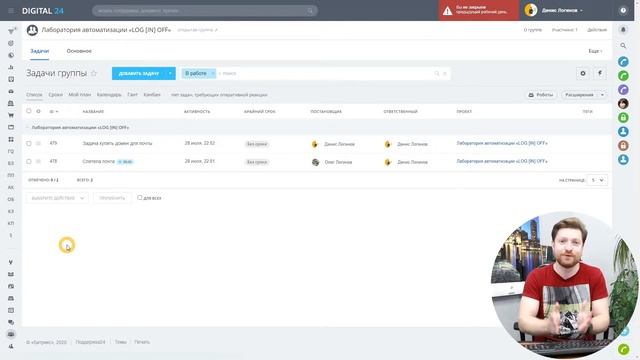This screenshot has height=360, width=640.
Task: Tick the checkbox for task 479
Action: click(29, 143)
